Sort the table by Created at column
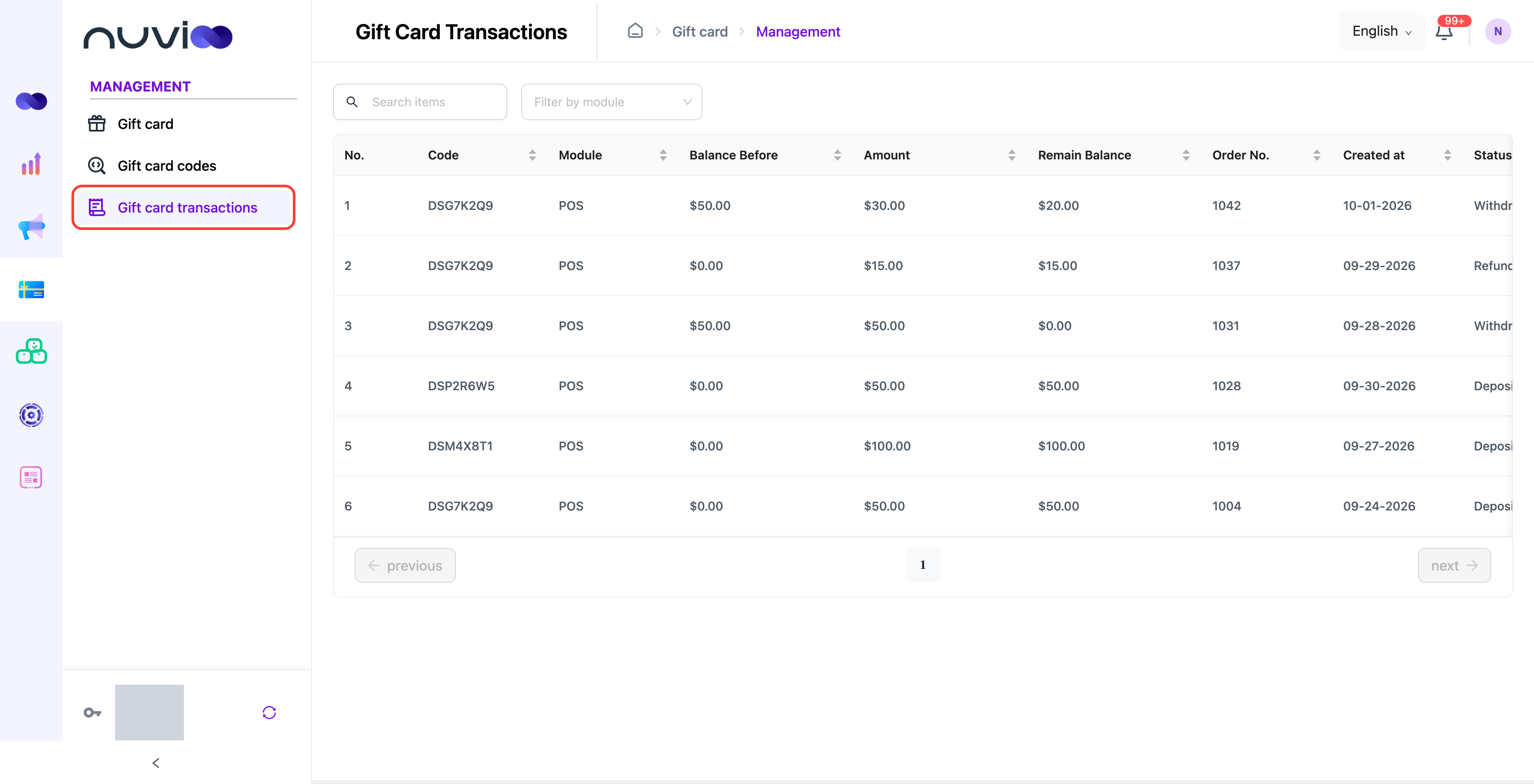1534x784 pixels. pos(1448,155)
